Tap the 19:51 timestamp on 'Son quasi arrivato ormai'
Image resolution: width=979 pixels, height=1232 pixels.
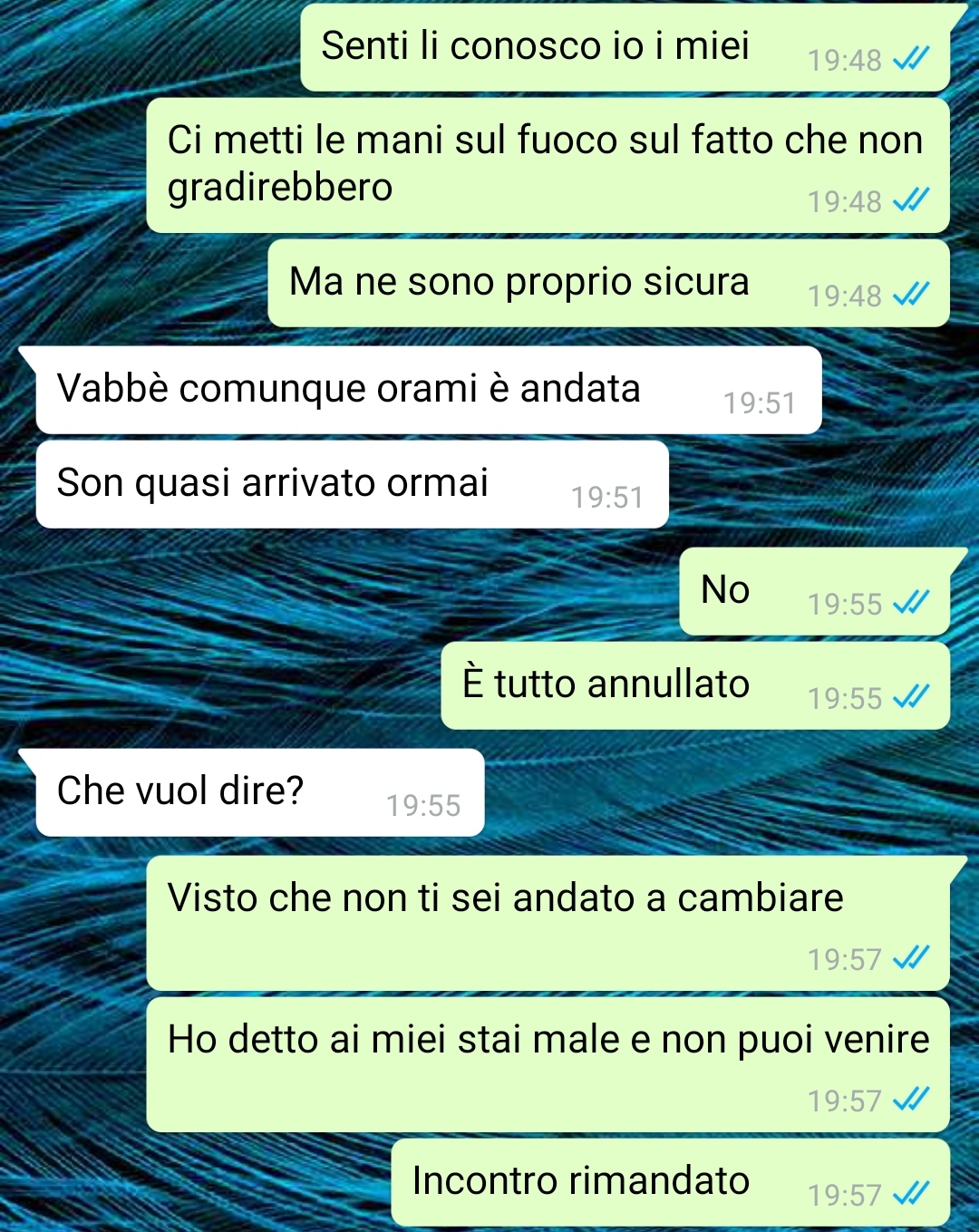607,498
